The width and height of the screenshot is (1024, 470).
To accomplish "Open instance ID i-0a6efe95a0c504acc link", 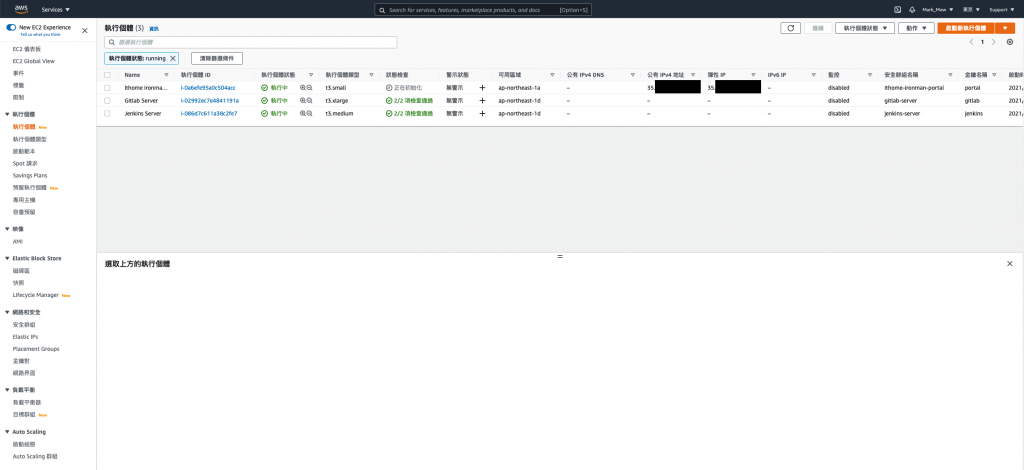I will tap(208, 87).
